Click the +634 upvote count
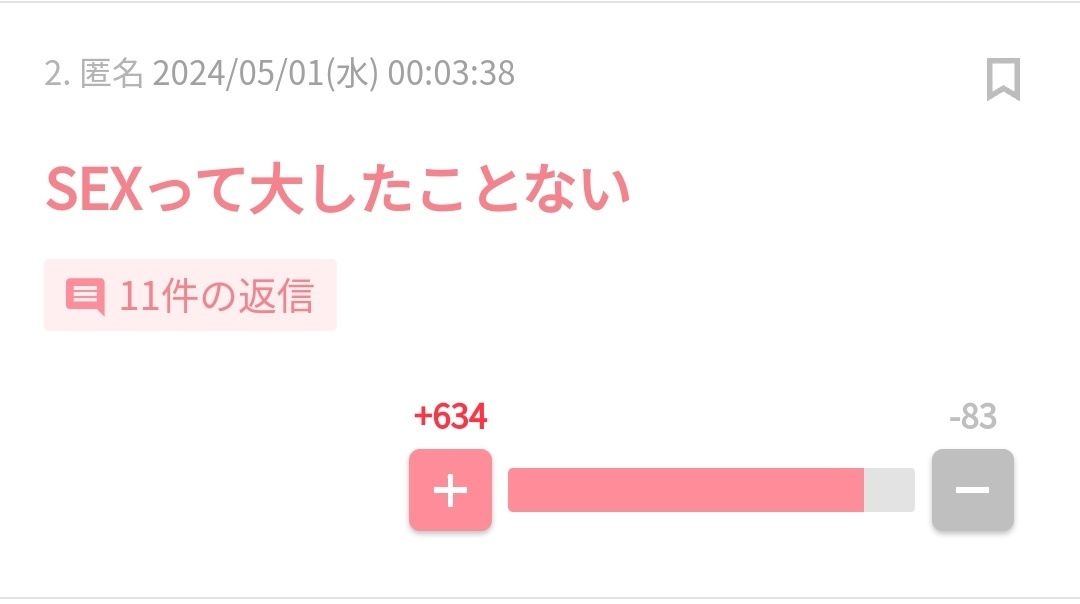1080x604 pixels. click(x=450, y=416)
